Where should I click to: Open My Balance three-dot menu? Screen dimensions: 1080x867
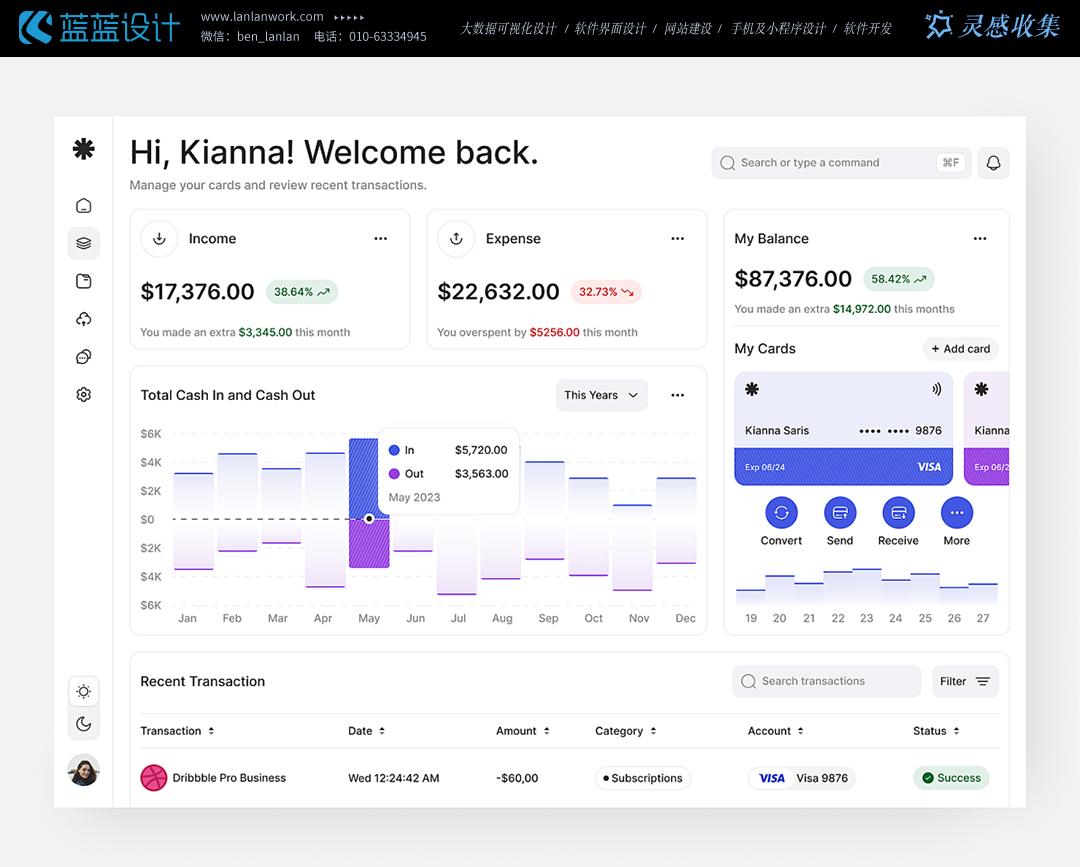coord(979,239)
